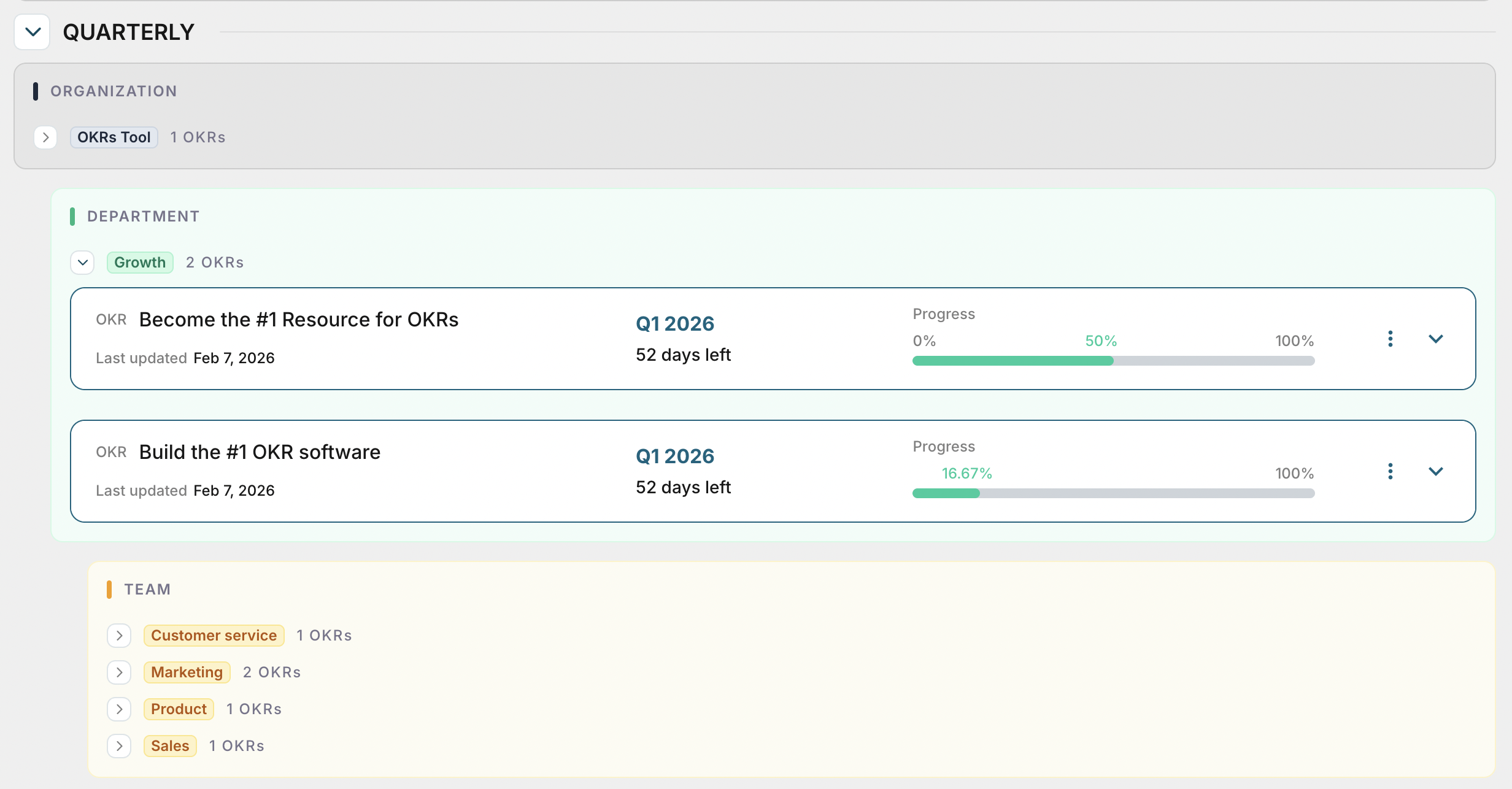Open "Build the #1 OKR software" objective
This screenshot has width=1512, height=789.
259,452
